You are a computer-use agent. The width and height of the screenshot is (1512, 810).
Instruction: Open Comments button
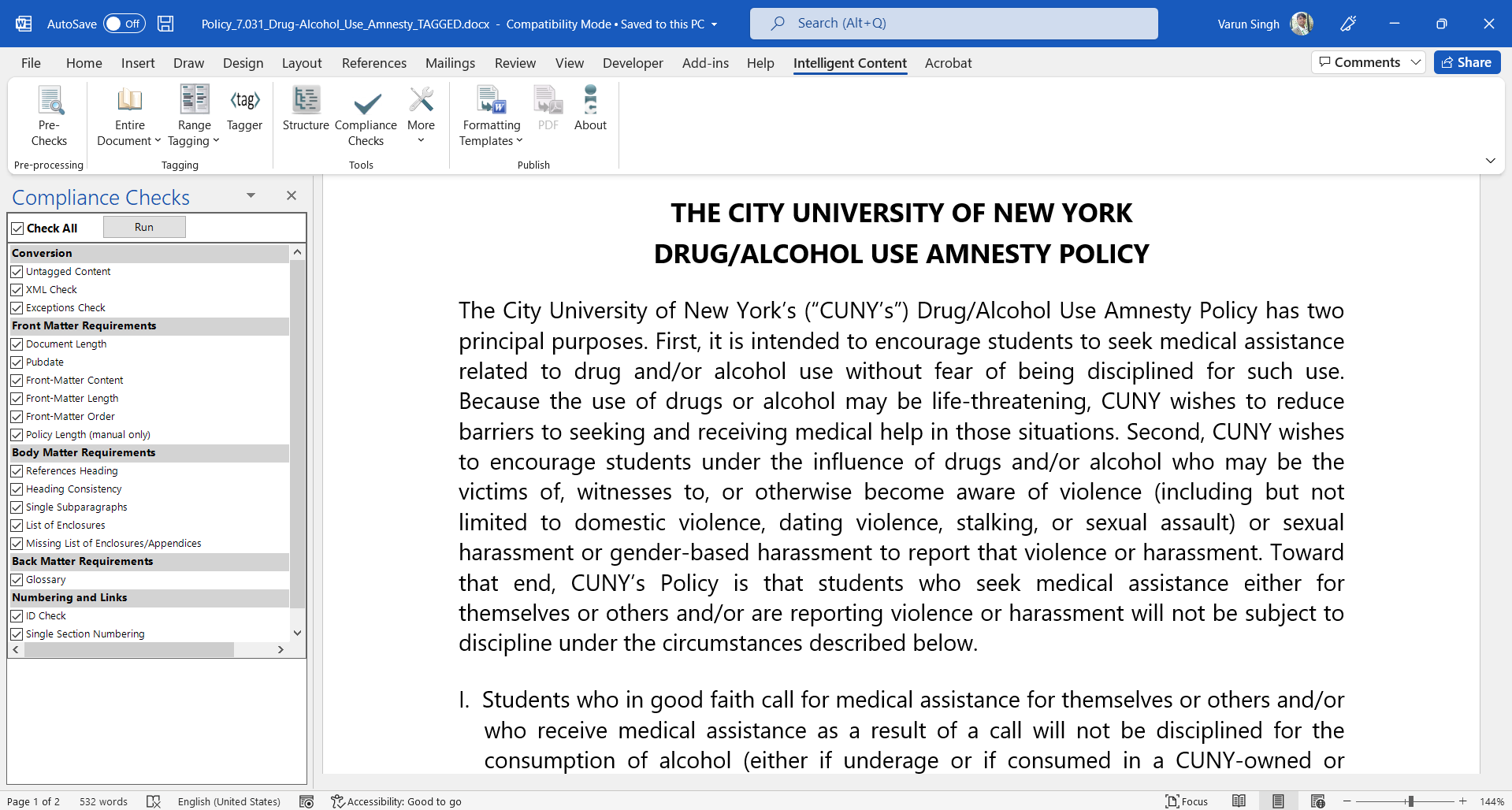1360,62
